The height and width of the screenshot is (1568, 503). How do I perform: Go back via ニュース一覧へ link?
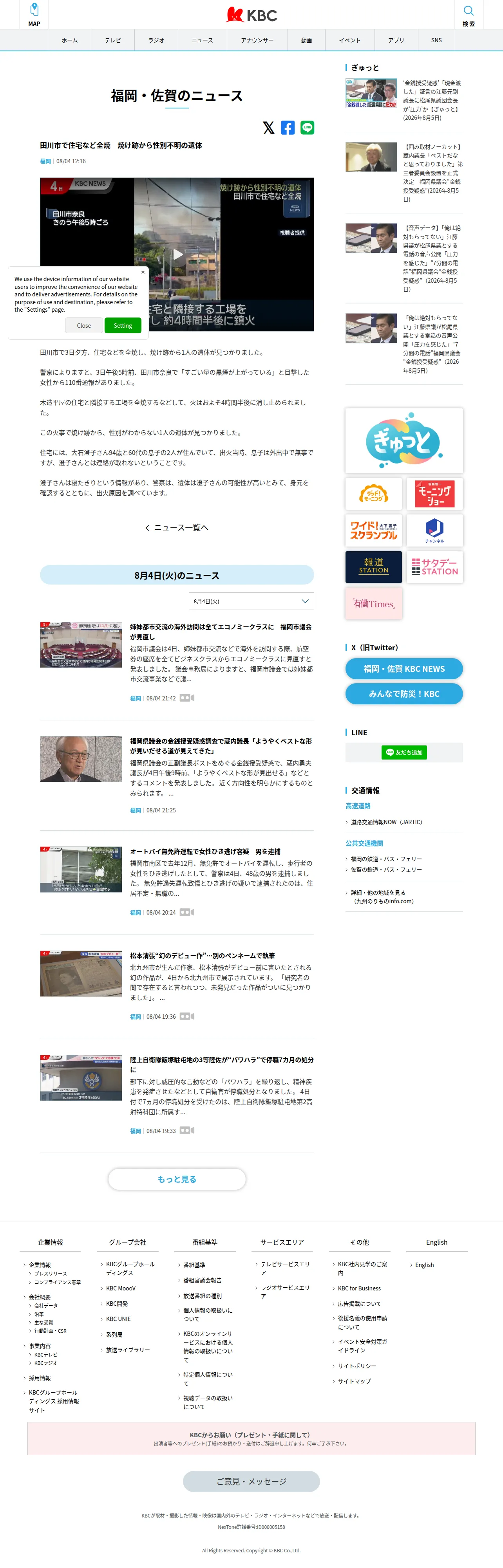pyautogui.click(x=177, y=528)
